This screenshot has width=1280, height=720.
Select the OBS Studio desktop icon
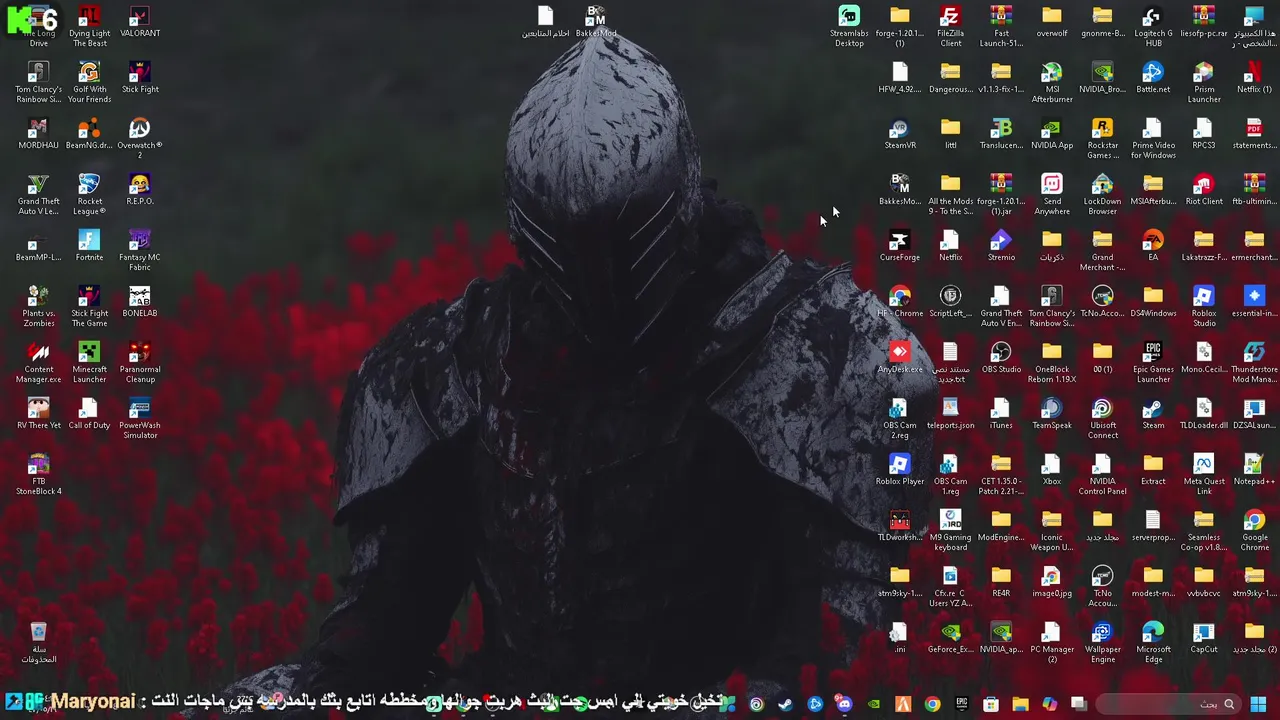1001,358
